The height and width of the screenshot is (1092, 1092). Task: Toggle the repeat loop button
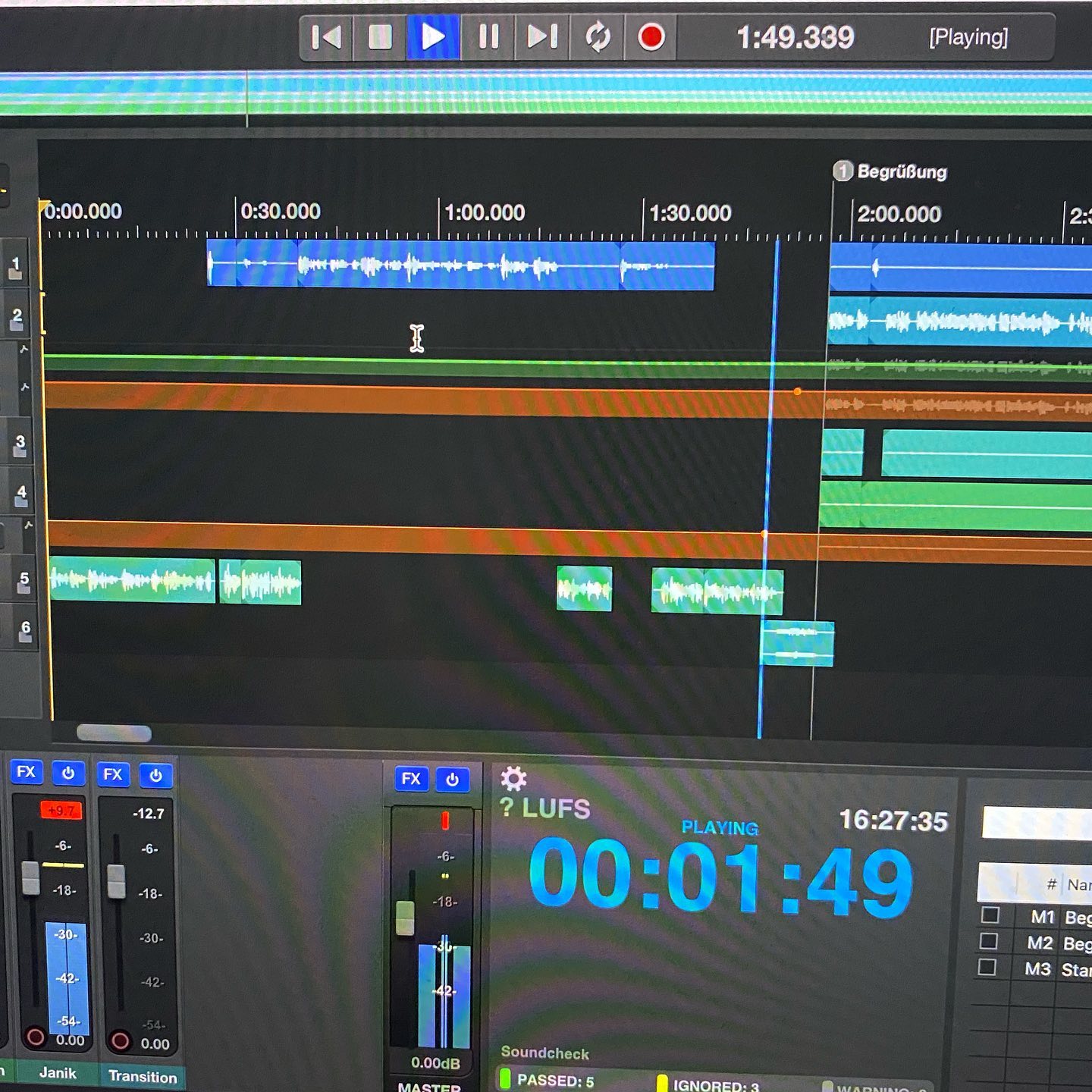coord(598,36)
